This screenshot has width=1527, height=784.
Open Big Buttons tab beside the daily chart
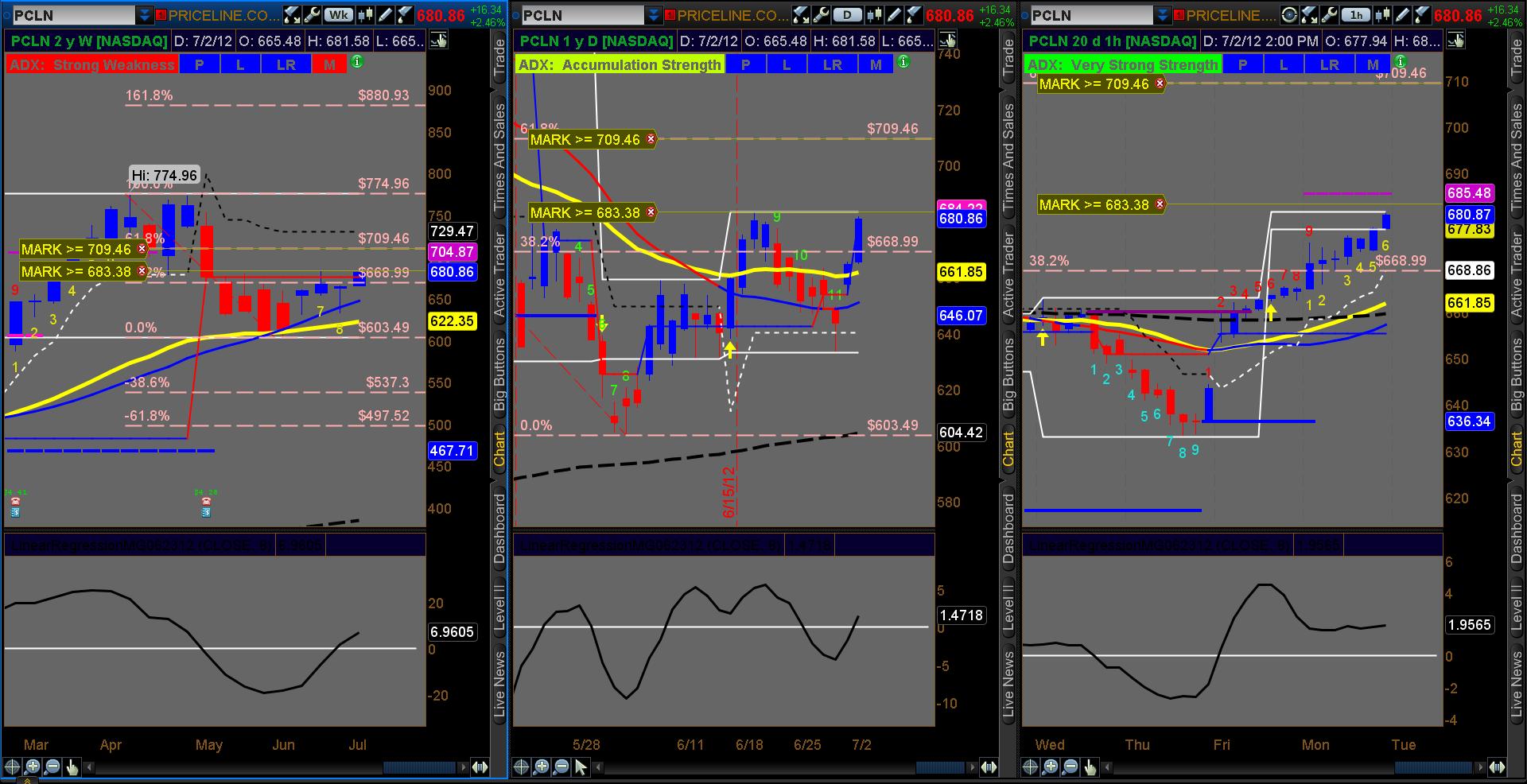point(1008,375)
